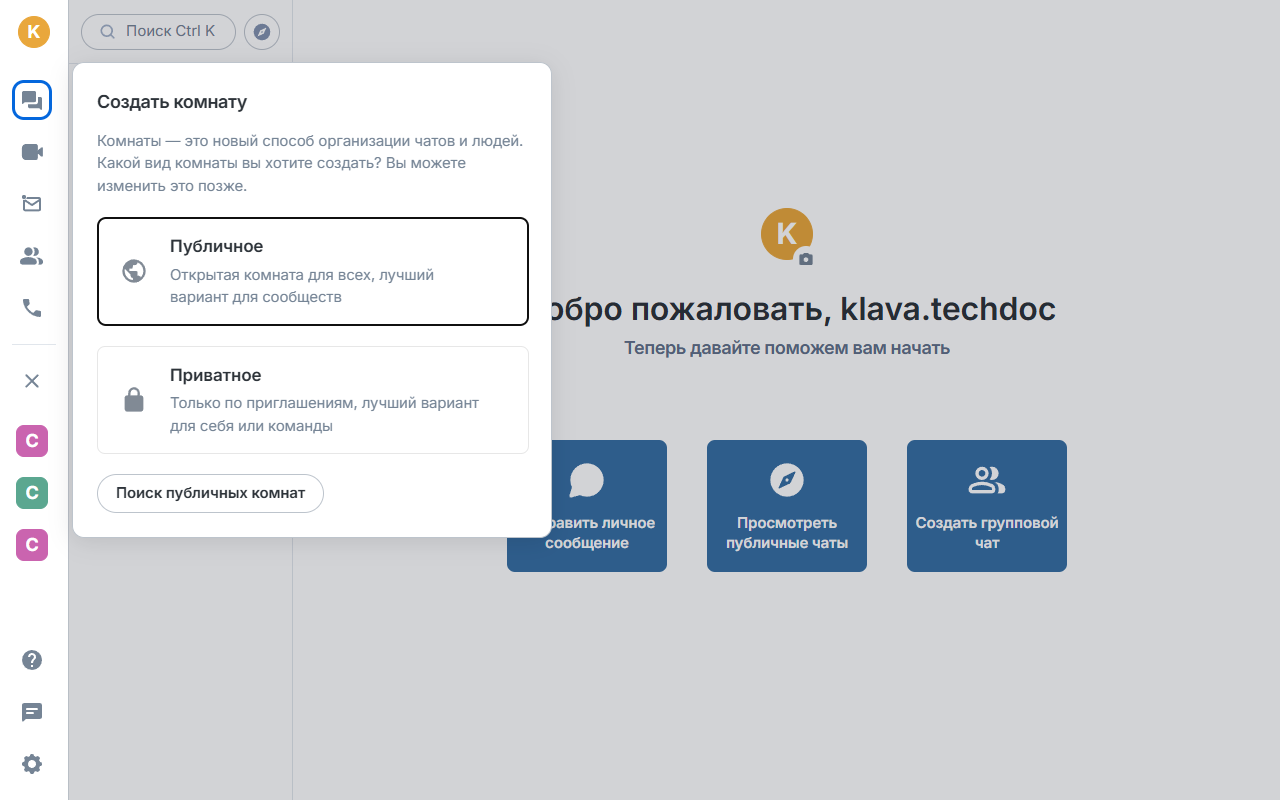Click the Создать комнату heading
The width and height of the screenshot is (1280, 800).
[172, 102]
